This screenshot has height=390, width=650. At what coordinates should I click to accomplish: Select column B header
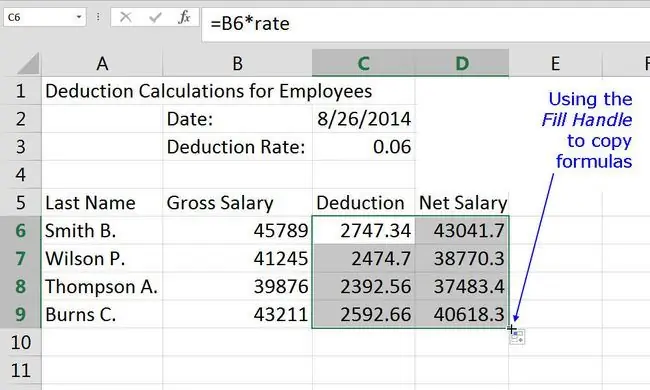238,63
